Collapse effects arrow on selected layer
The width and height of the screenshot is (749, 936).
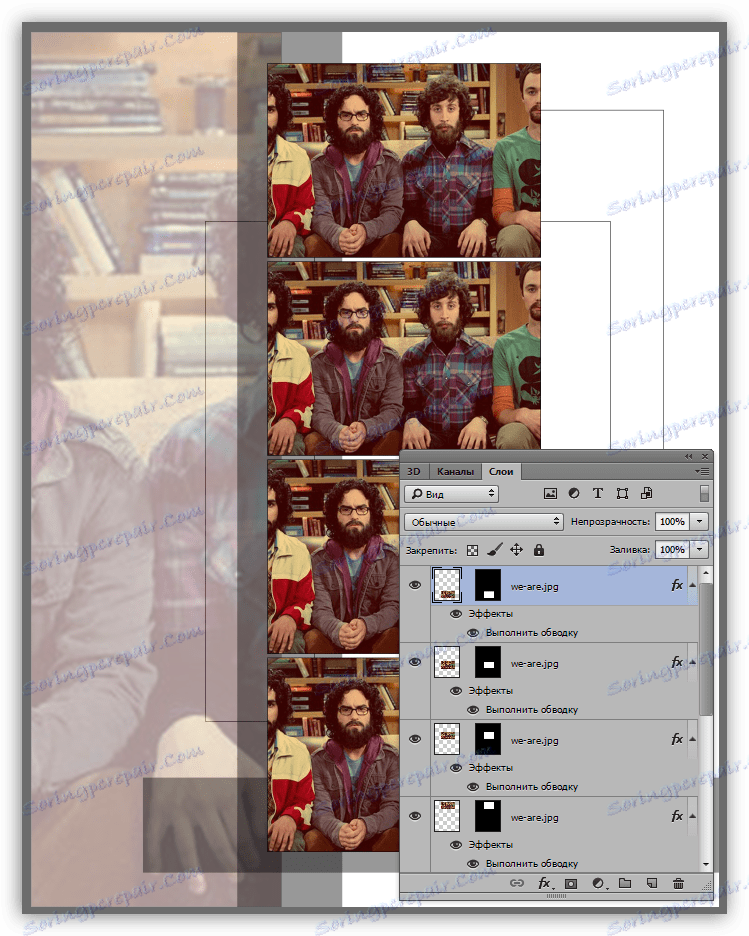point(692,586)
